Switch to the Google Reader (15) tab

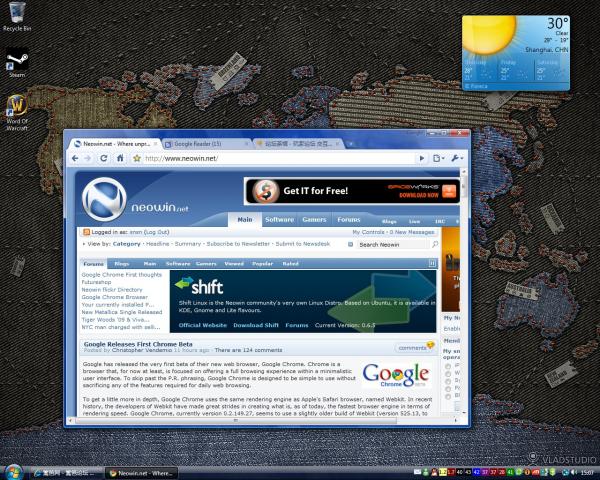coord(206,144)
